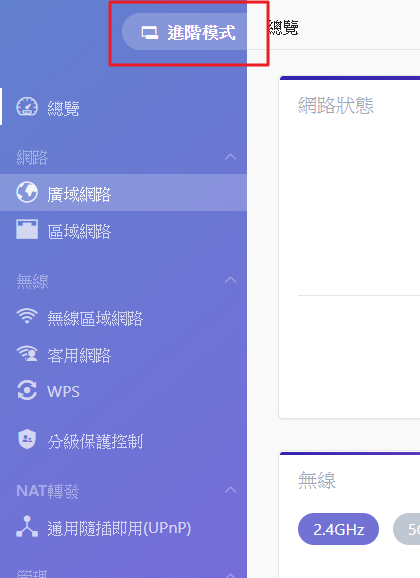Select the 2.4GHz wireless band pill

click(338, 529)
